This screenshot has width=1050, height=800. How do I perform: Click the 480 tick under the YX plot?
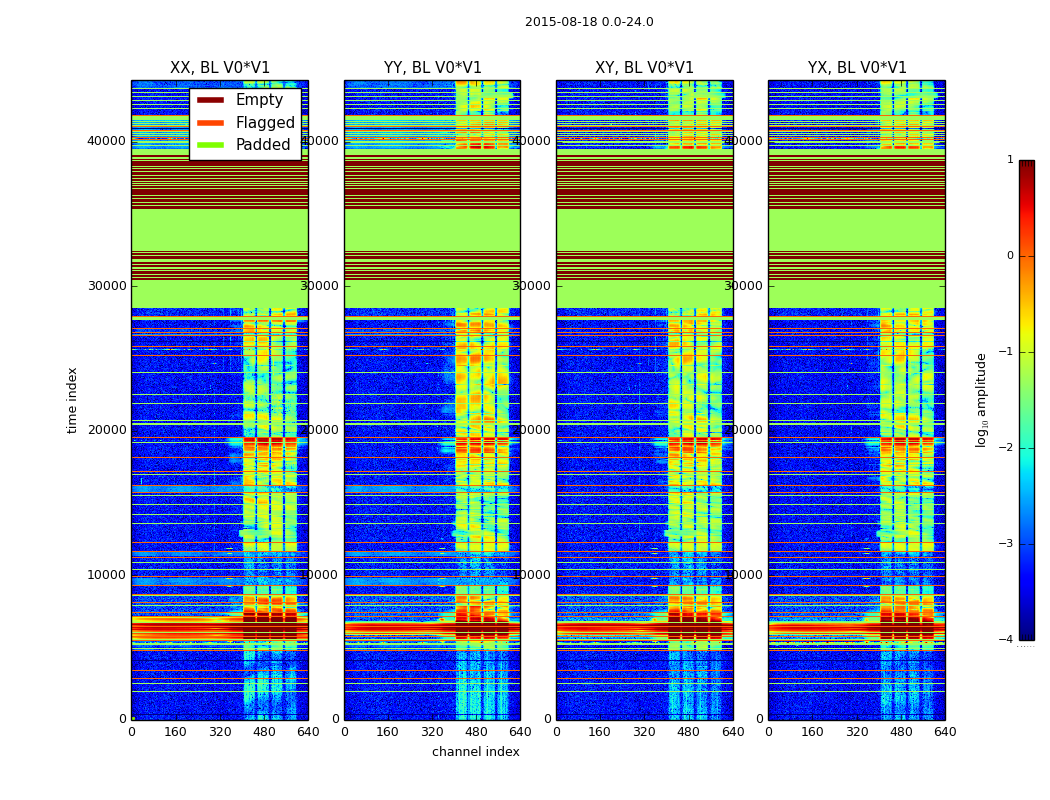pyautogui.click(x=901, y=732)
